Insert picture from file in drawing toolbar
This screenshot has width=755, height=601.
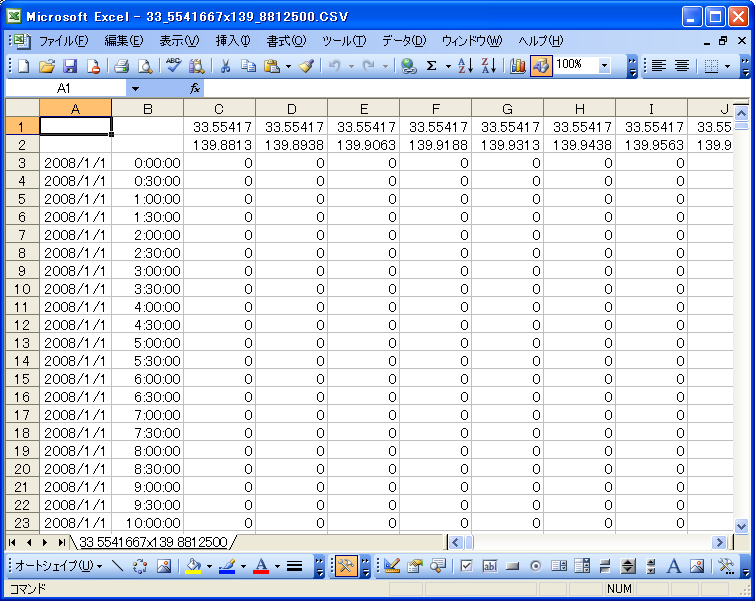click(x=164, y=566)
